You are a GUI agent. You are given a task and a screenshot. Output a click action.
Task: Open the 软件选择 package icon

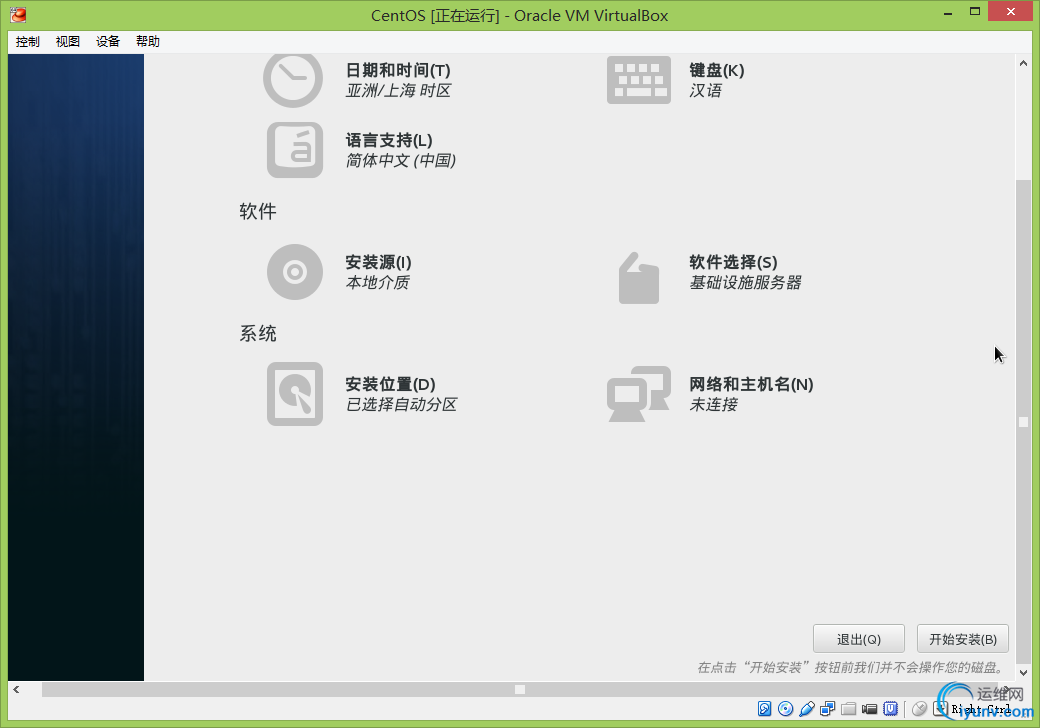click(638, 278)
